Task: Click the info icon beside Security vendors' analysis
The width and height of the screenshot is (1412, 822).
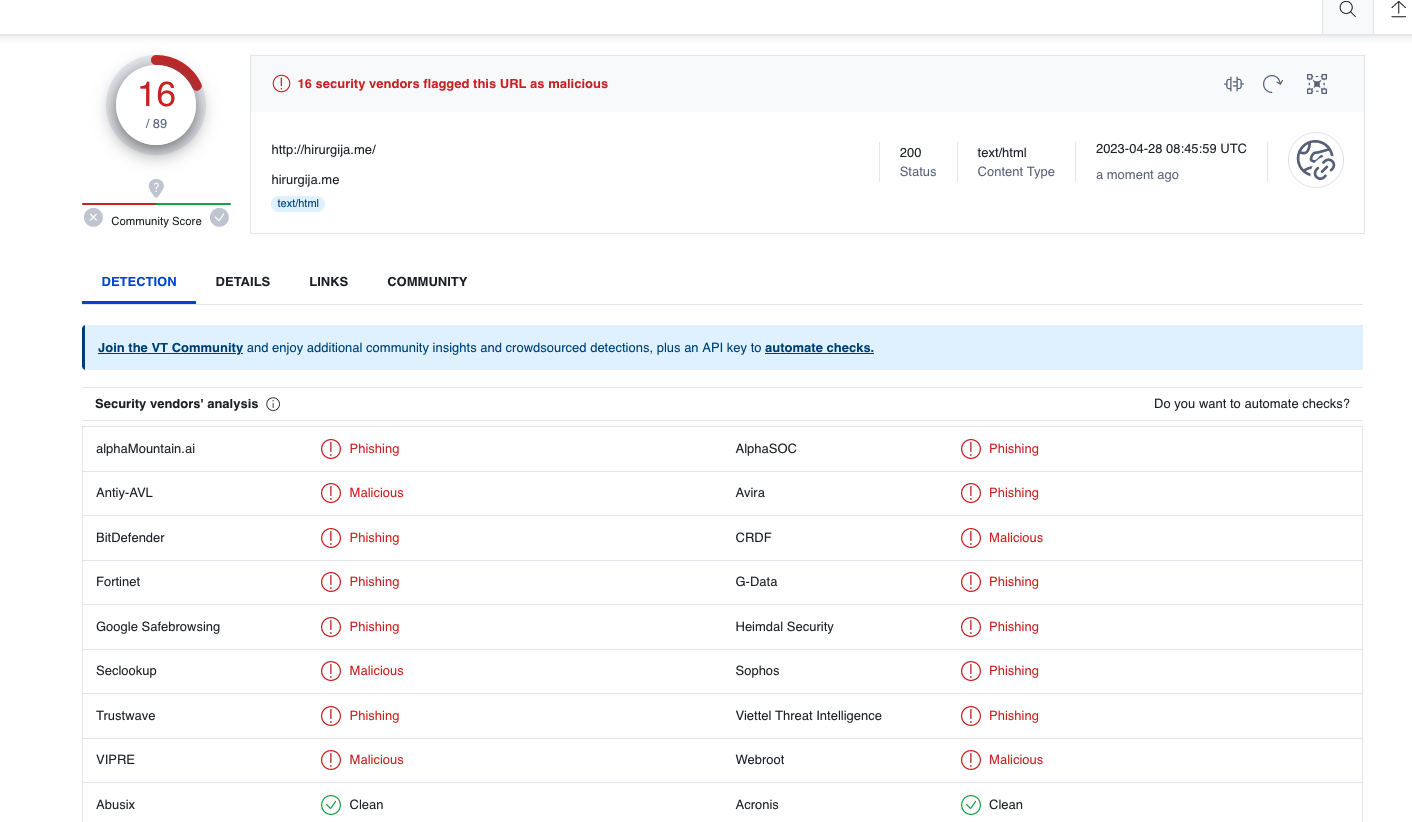Action: click(x=273, y=404)
